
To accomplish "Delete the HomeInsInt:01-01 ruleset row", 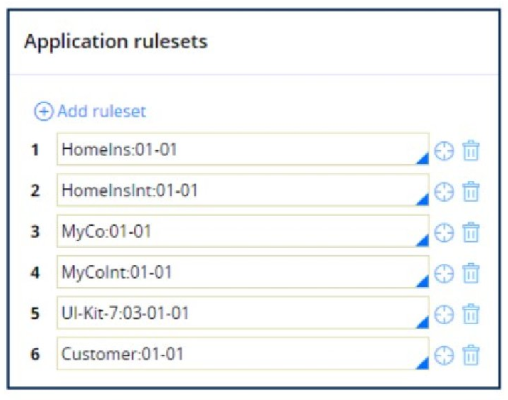I will 471,191.
